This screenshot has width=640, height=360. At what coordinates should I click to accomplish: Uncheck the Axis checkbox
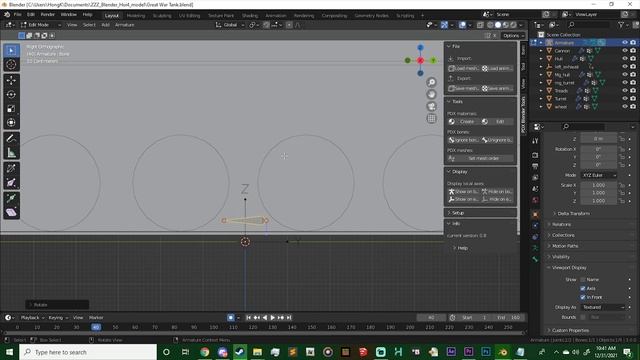(583, 289)
